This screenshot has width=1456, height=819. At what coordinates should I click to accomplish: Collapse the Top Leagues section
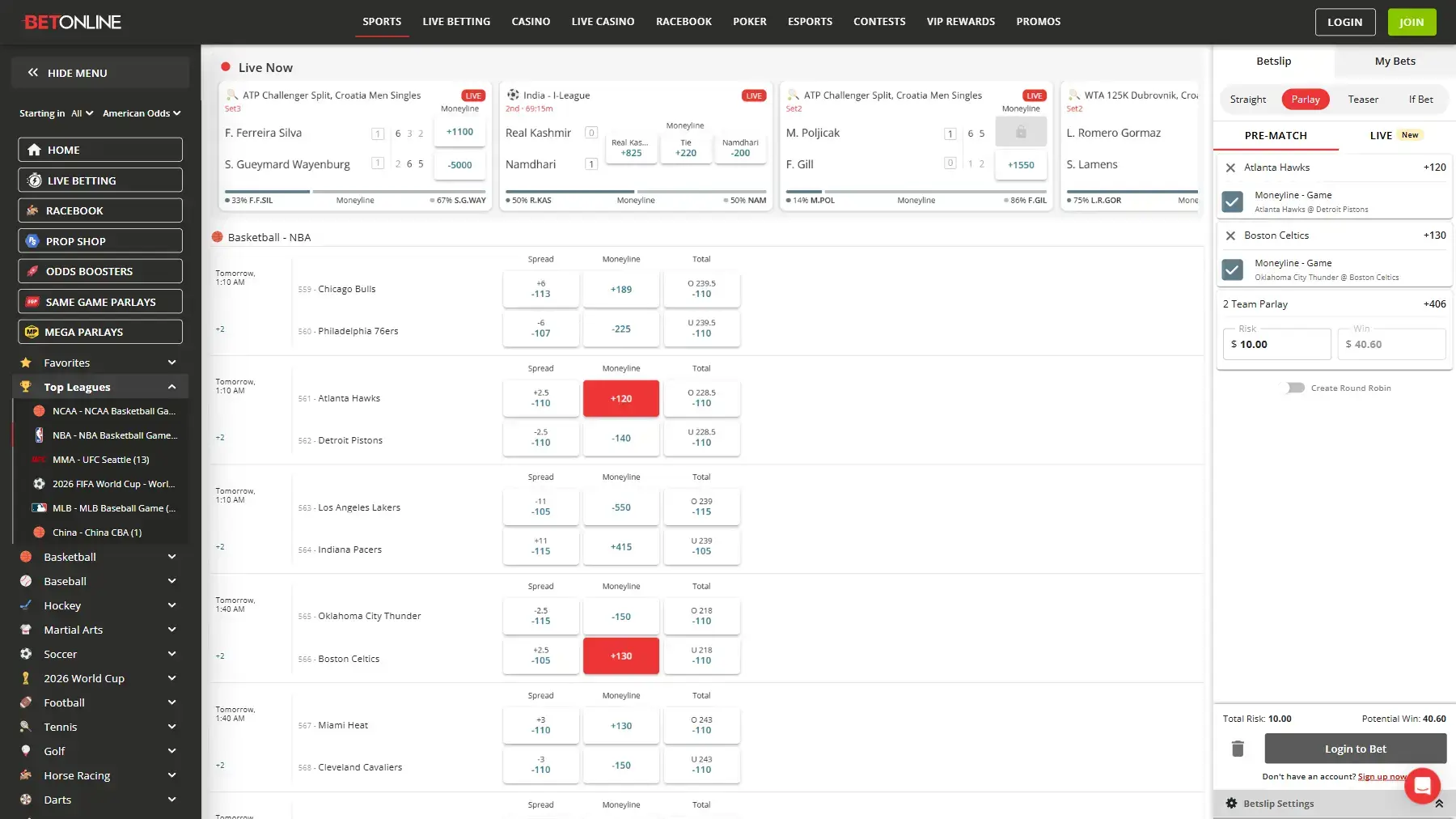point(171,387)
